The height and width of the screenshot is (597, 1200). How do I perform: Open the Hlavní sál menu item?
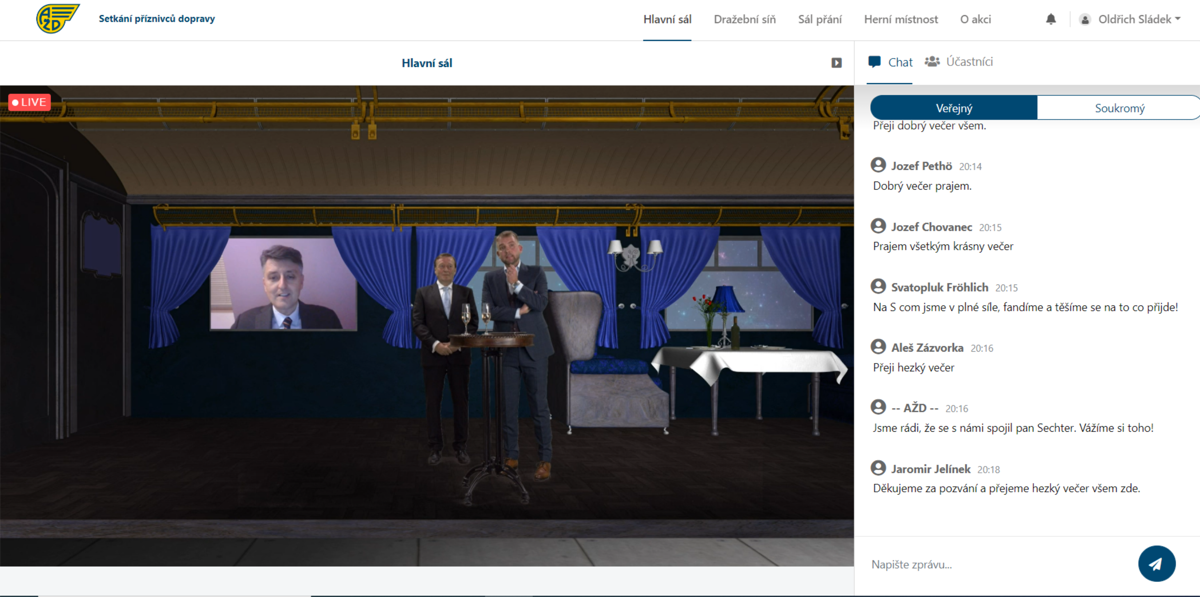tap(667, 19)
